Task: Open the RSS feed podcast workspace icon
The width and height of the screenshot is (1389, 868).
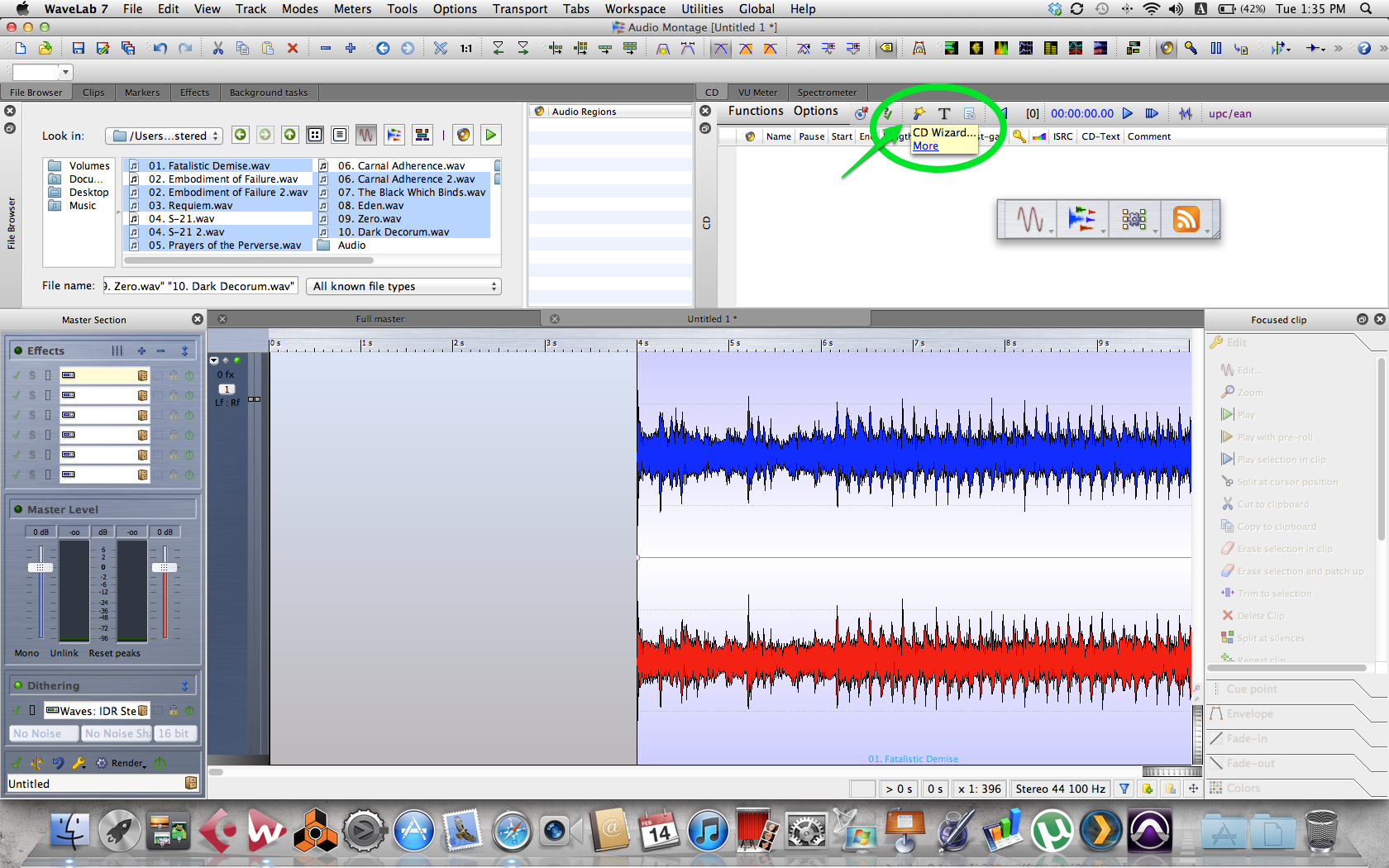Action: click(x=1186, y=219)
